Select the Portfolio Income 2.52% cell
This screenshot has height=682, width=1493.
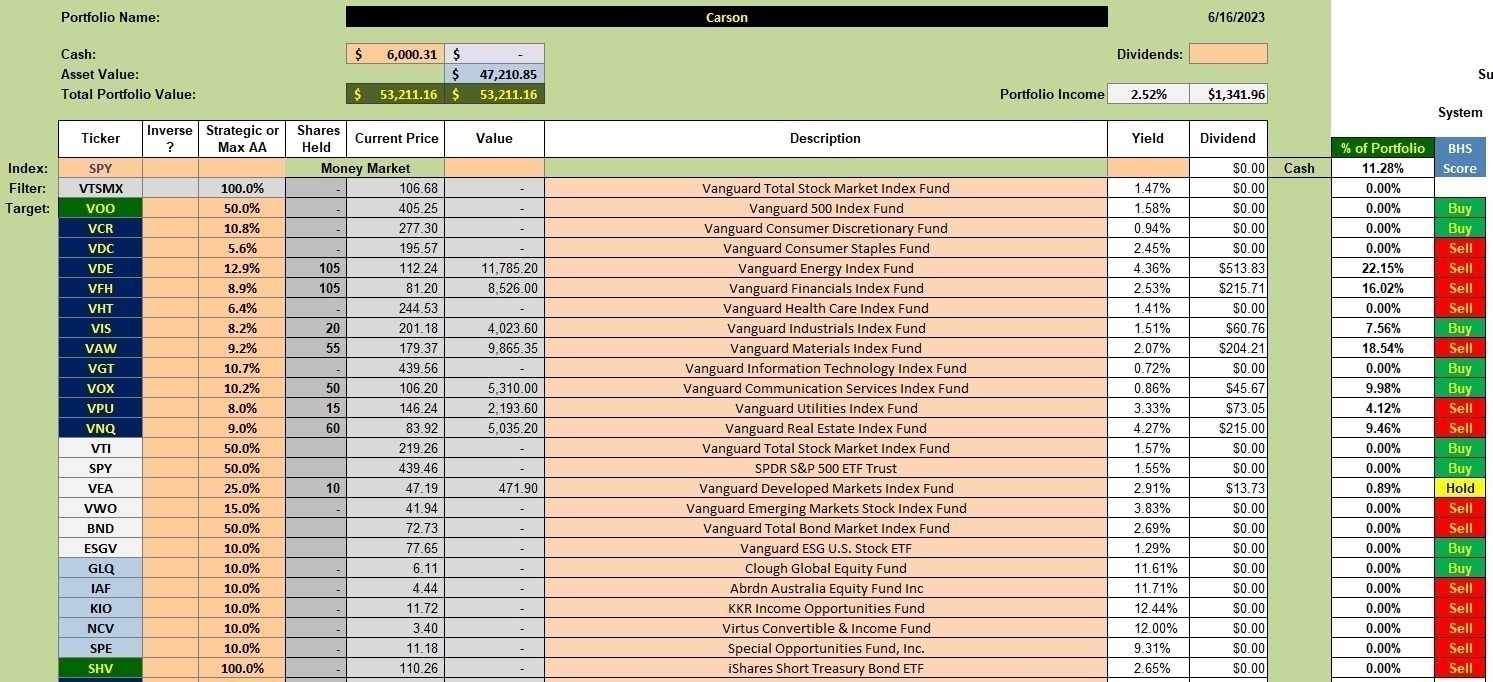tap(1148, 94)
